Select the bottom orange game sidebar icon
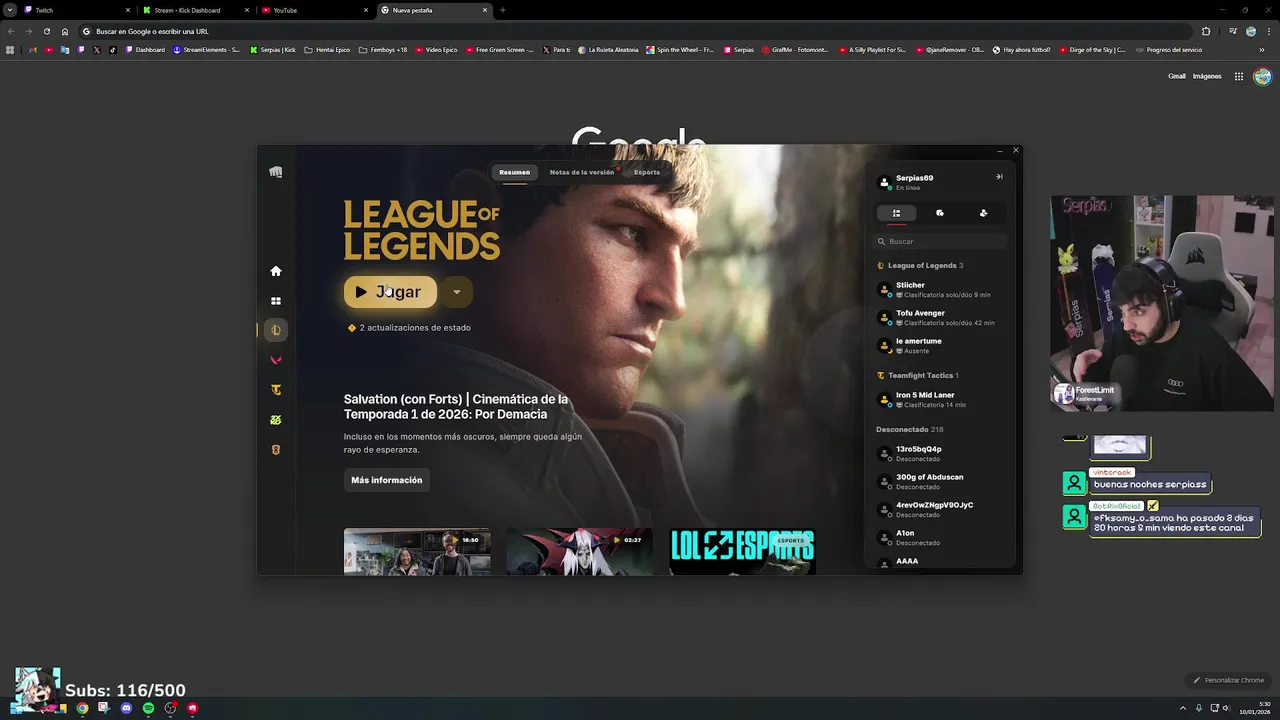The width and height of the screenshot is (1280, 720). (276, 450)
